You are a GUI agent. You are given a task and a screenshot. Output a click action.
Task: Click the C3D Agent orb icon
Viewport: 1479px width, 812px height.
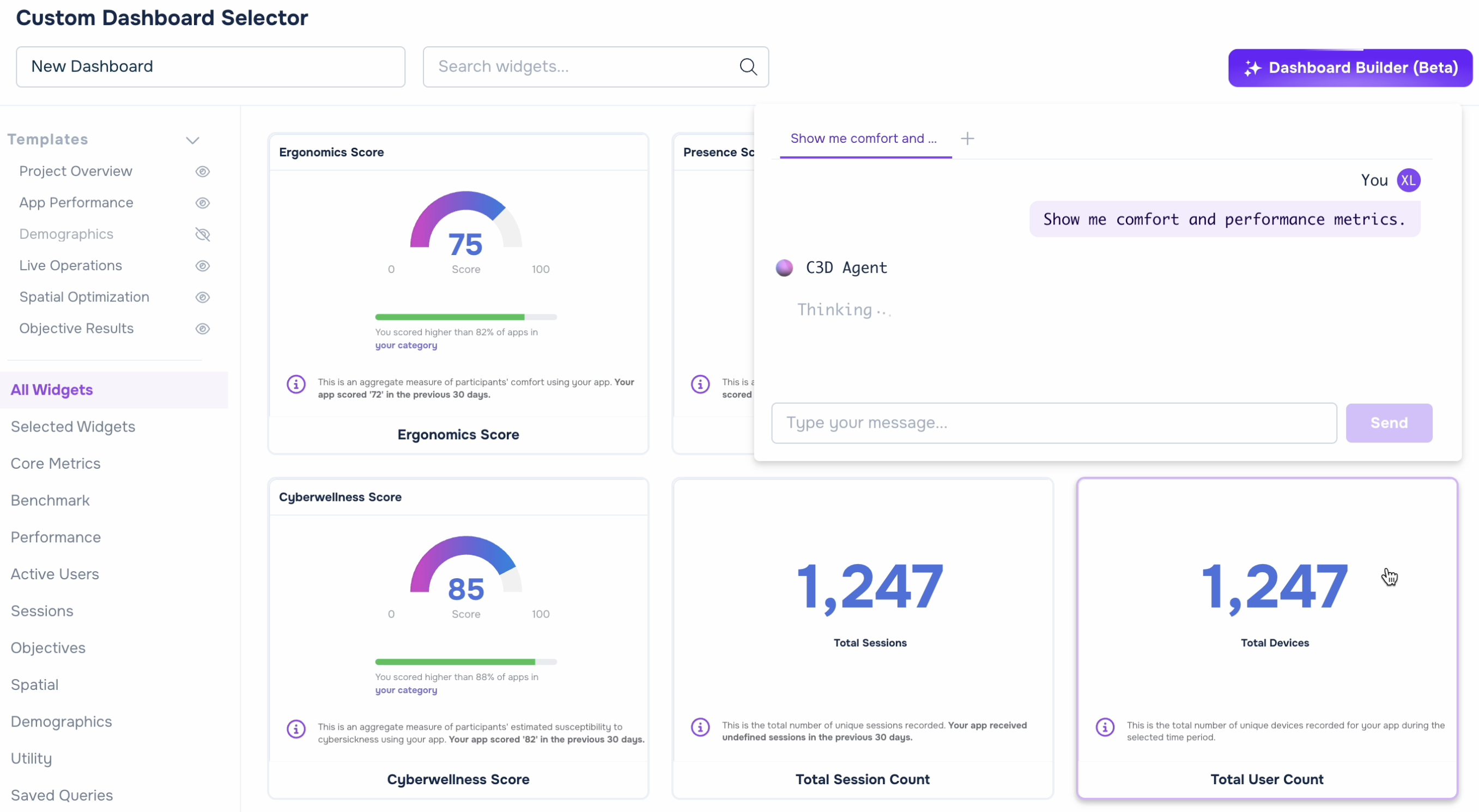coord(784,268)
